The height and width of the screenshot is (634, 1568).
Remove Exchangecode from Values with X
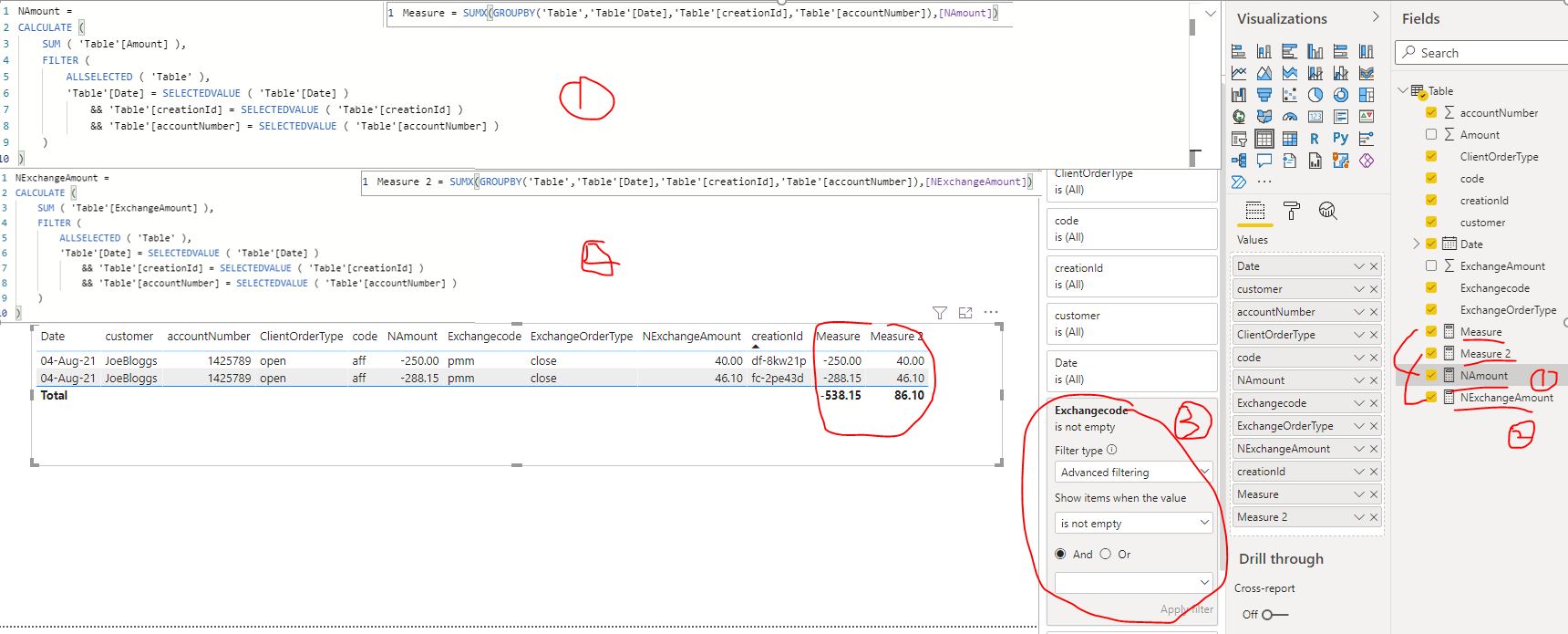pos(1374,403)
